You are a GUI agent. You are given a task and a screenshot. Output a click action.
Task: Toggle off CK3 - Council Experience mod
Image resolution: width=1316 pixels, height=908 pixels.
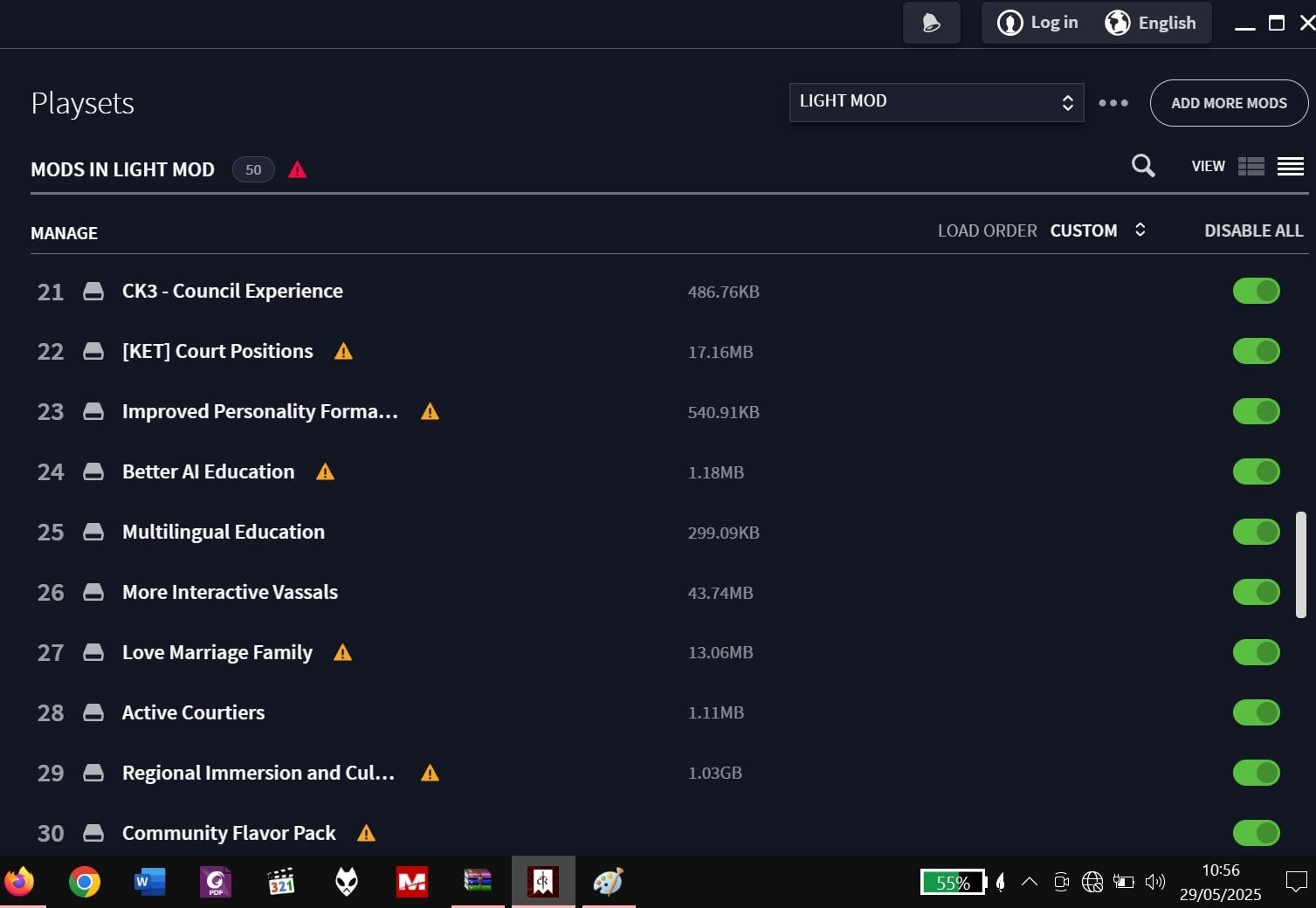[x=1256, y=291]
